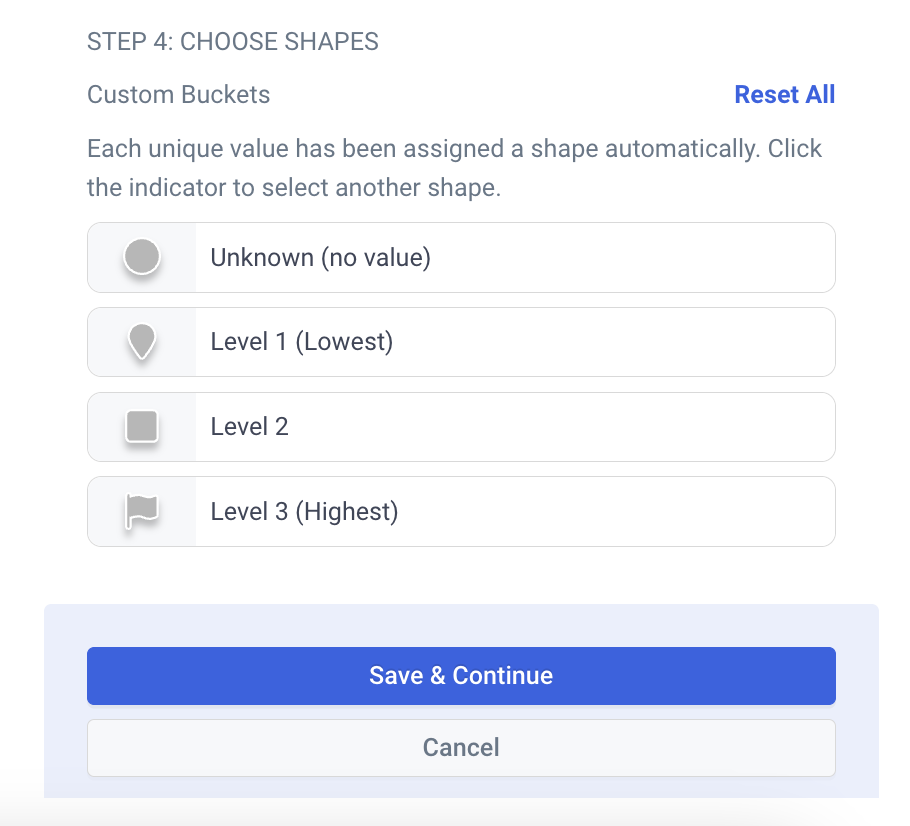Cancel the shape selection
This screenshot has height=826, width=910.
click(x=461, y=748)
